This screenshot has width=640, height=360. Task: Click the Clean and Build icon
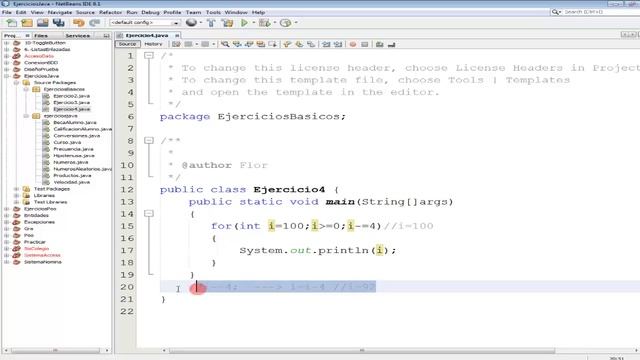(227, 23)
